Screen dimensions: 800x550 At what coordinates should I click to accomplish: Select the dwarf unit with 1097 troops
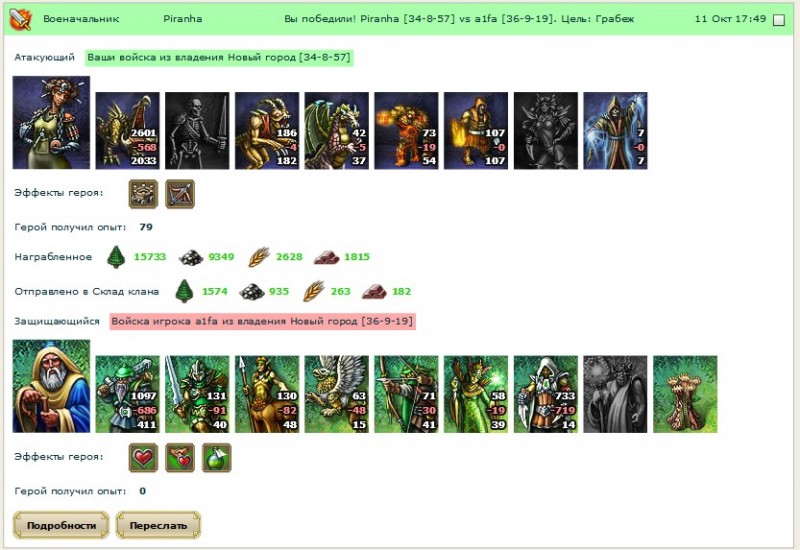coord(128,394)
